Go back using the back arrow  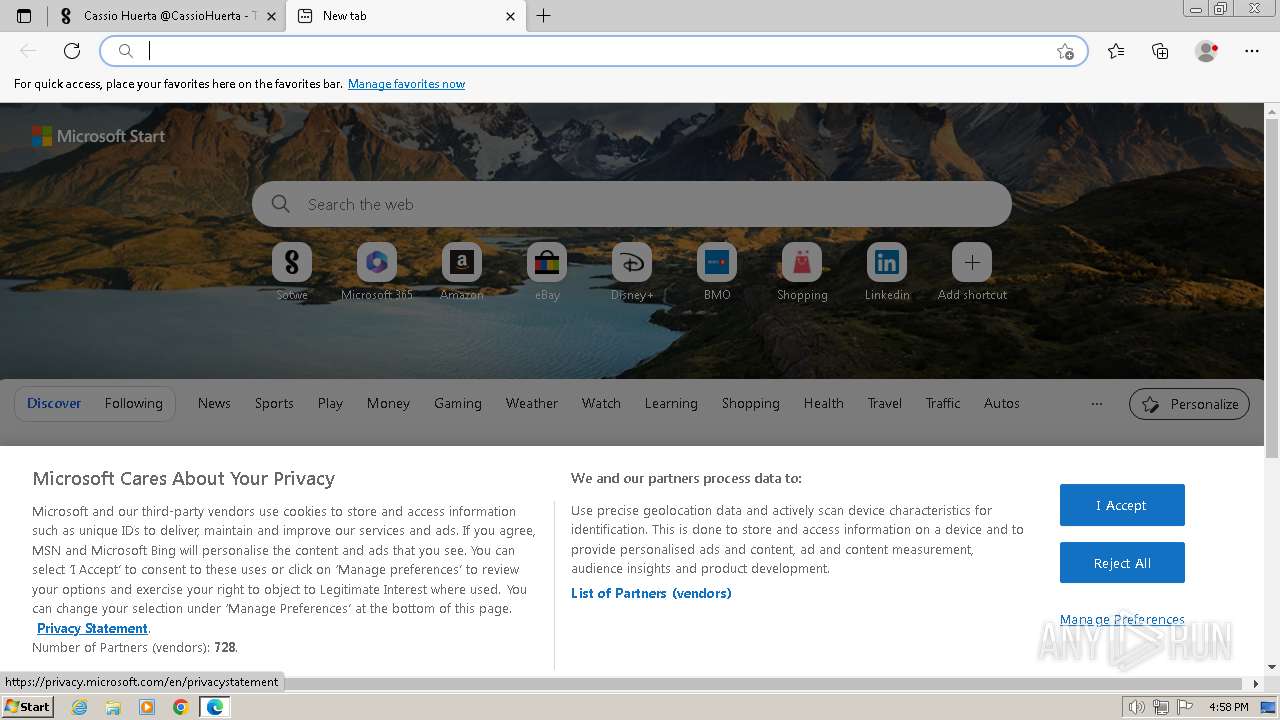[28, 51]
